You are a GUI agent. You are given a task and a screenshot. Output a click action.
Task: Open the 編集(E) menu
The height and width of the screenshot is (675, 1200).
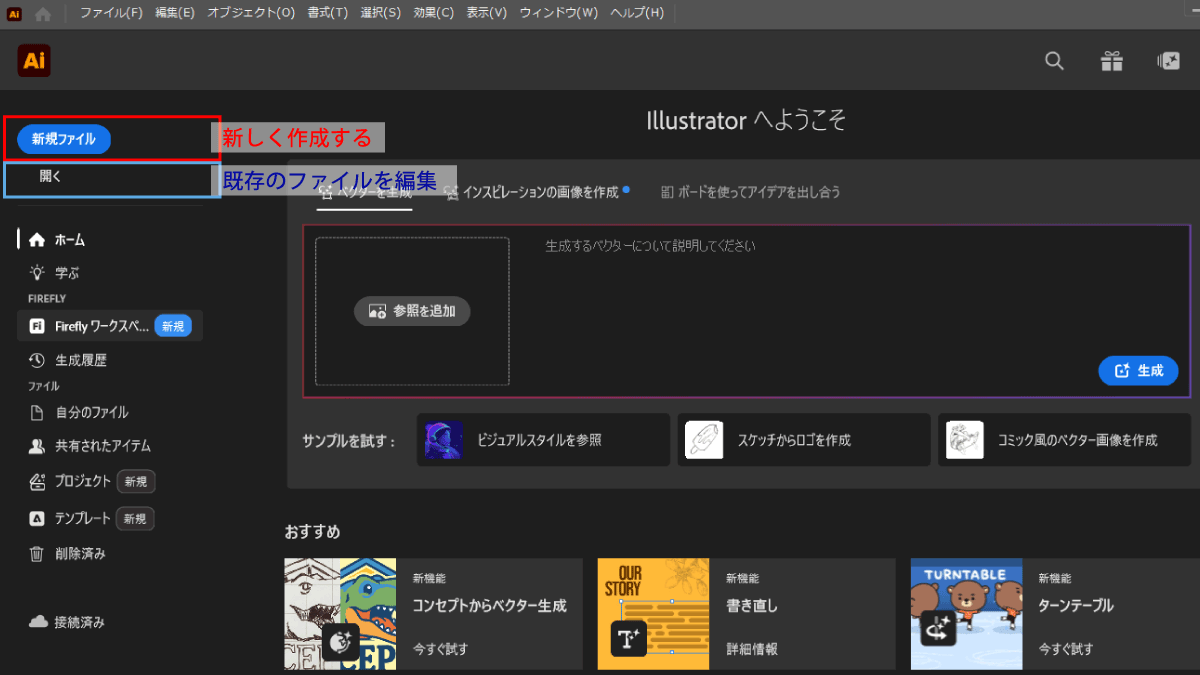(x=175, y=13)
